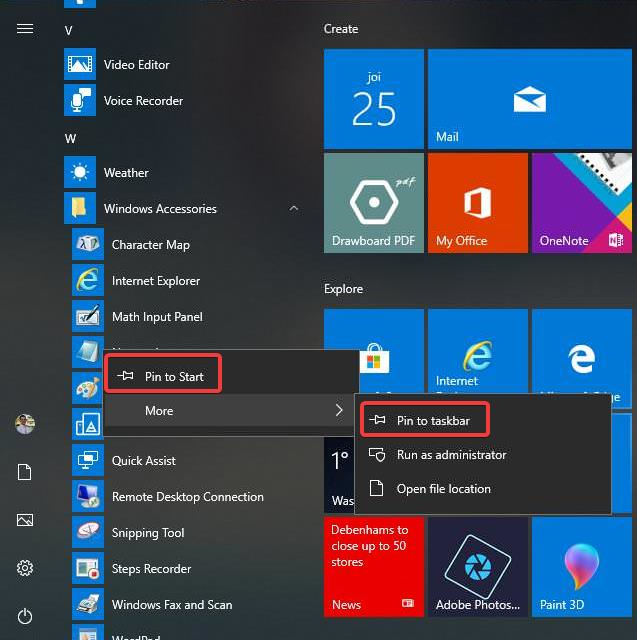The height and width of the screenshot is (640, 637).
Task: Open the OneNote tile
Action: coord(582,203)
